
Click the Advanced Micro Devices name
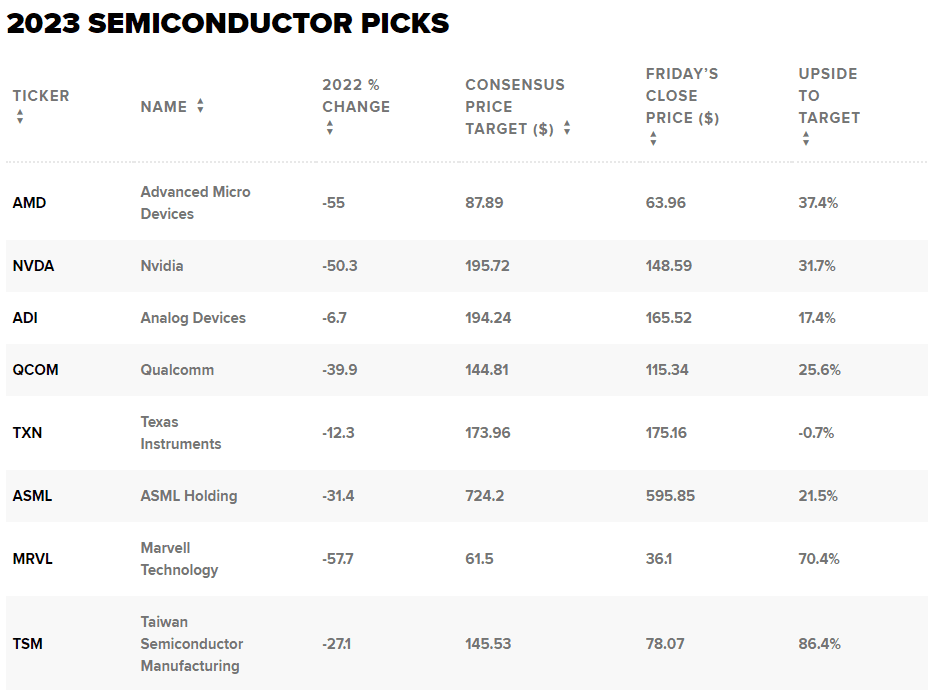[x=195, y=203]
